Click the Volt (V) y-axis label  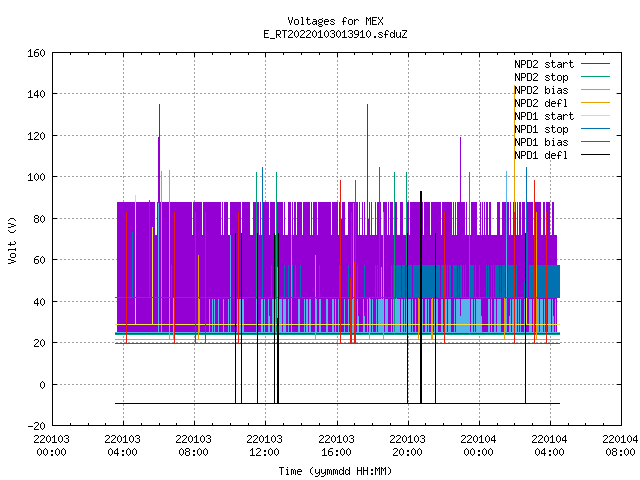tap(12, 241)
